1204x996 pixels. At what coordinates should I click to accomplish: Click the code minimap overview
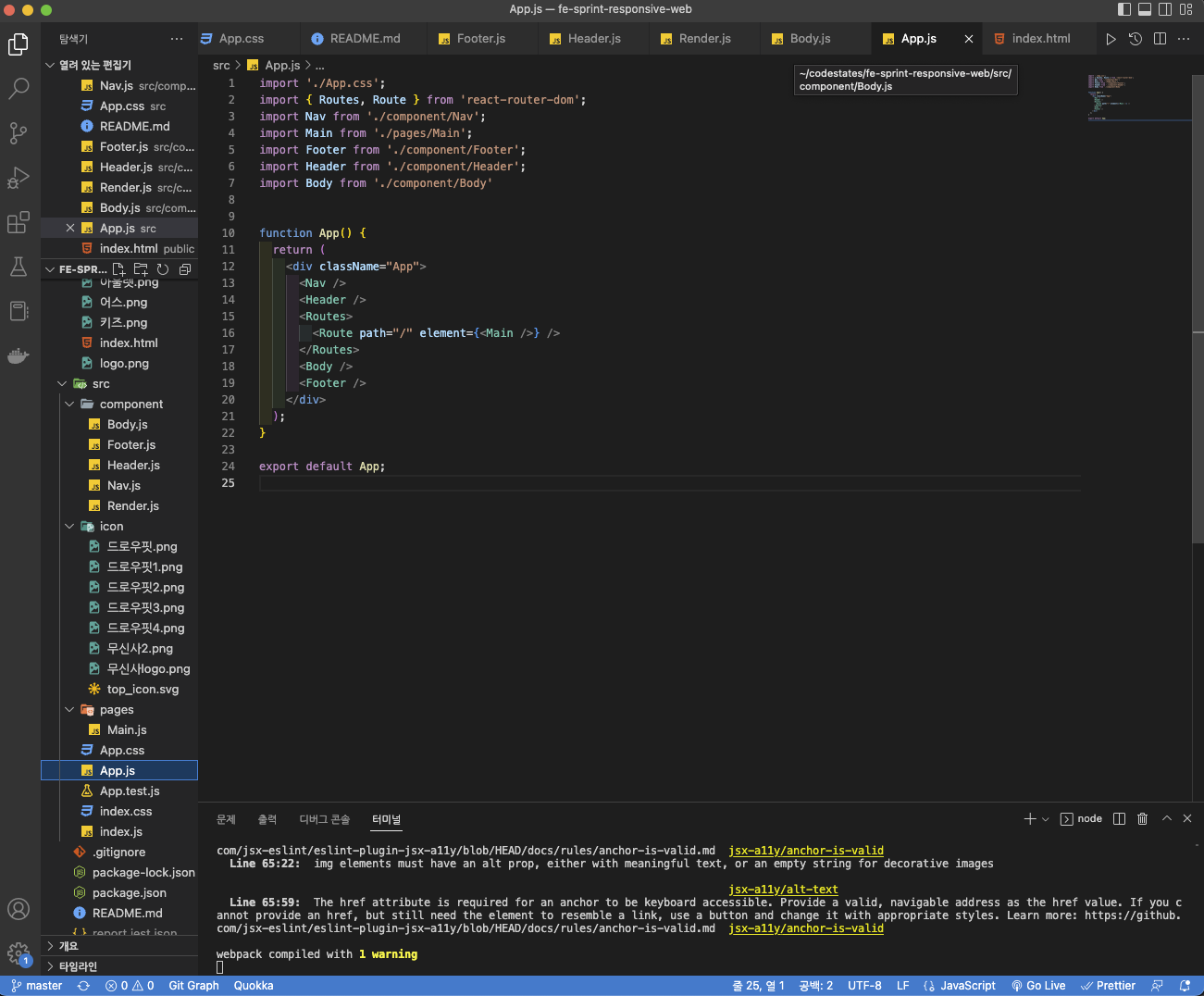tap(1138, 97)
